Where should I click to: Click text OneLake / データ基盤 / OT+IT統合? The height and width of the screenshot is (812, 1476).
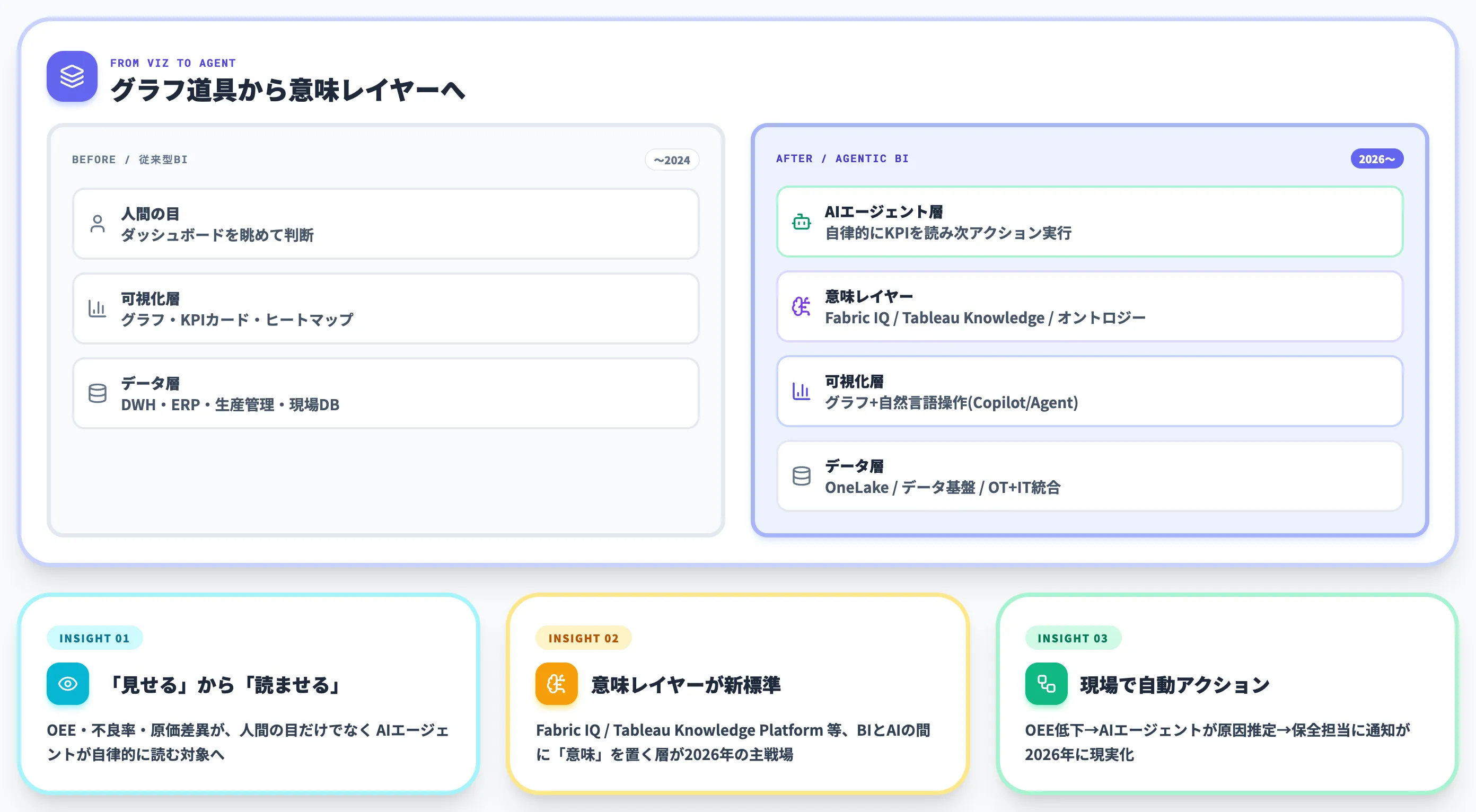943,487
